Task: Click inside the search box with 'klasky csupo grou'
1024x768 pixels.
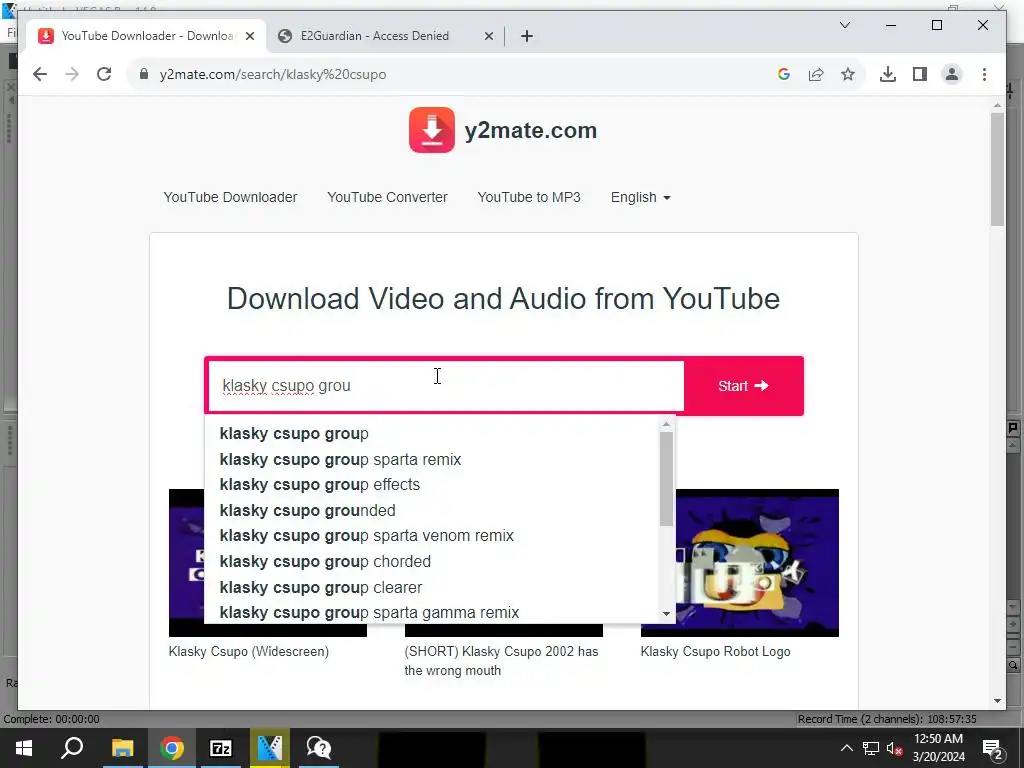Action: point(445,386)
